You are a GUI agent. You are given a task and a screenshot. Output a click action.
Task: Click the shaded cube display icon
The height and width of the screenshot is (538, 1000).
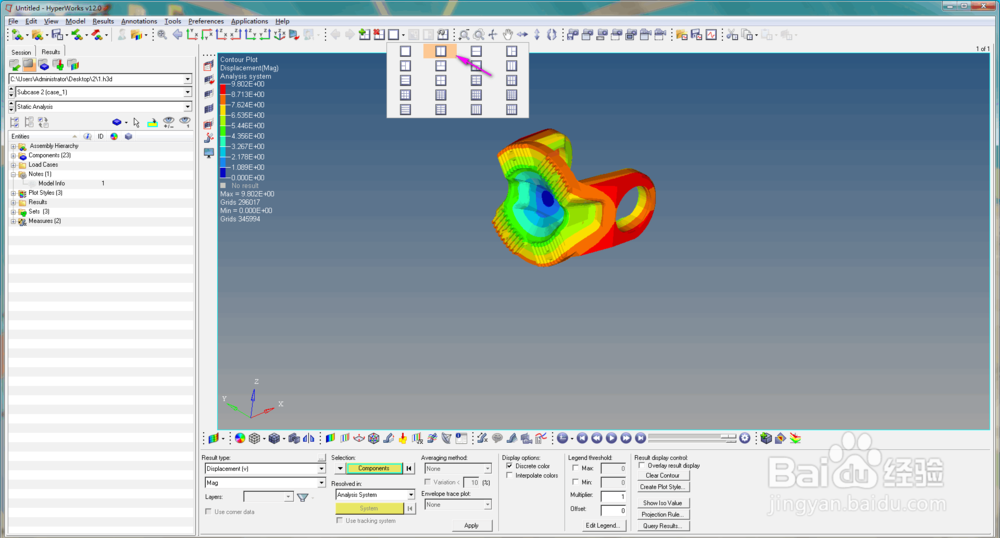(274, 439)
